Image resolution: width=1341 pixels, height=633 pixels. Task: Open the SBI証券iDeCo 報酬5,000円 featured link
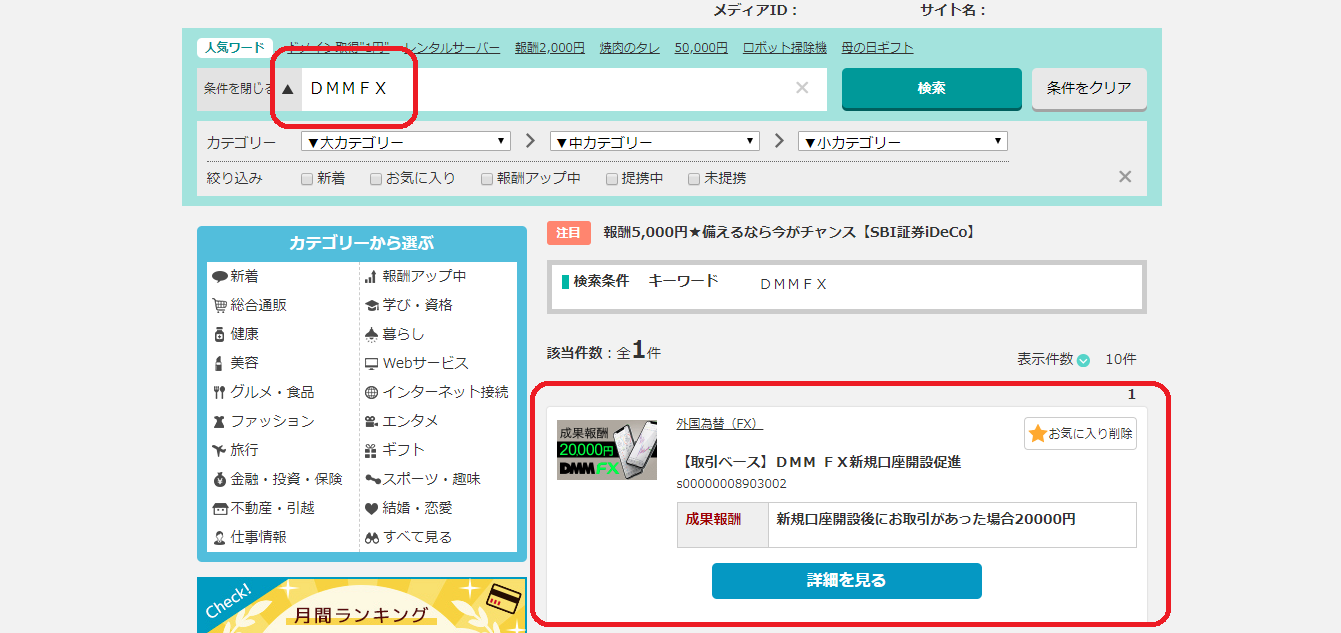[789, 232]
